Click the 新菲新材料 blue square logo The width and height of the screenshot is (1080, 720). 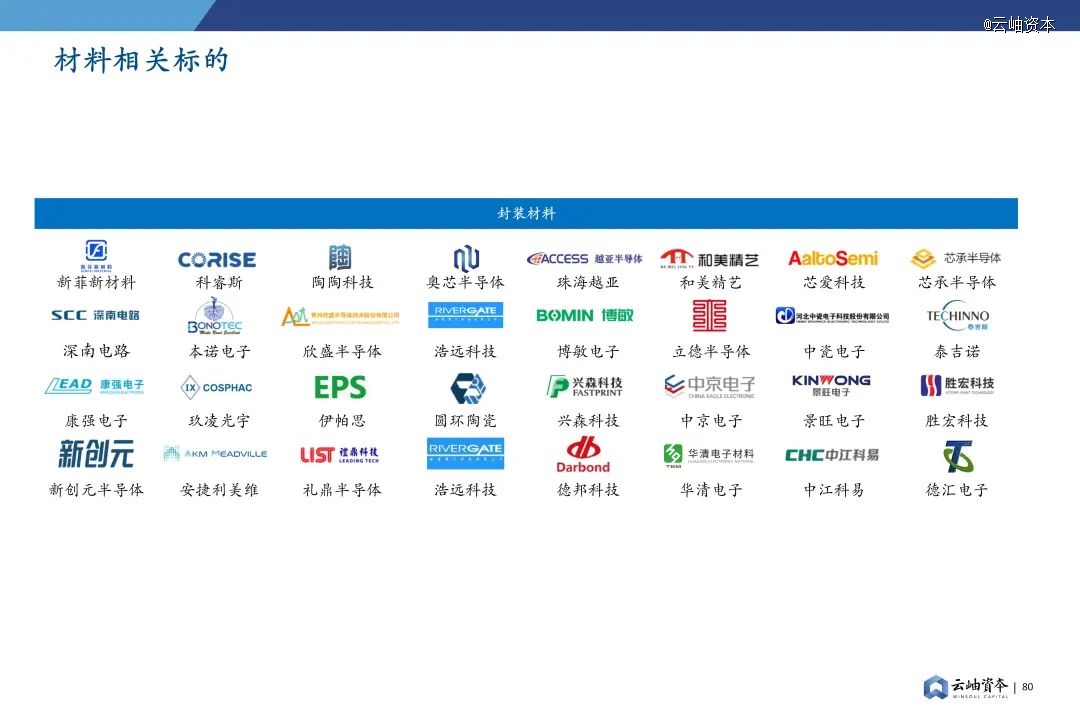click(96, 254)
